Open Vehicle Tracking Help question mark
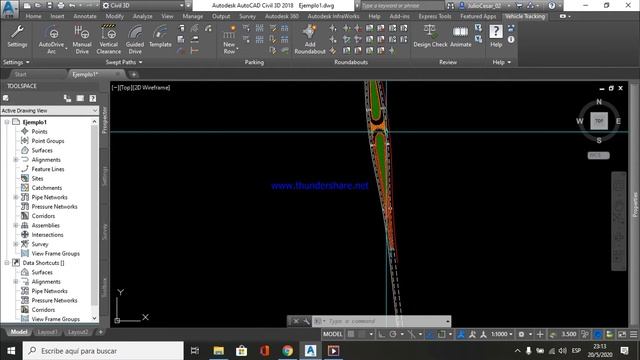The image size is (640, 360). [496, 36]
